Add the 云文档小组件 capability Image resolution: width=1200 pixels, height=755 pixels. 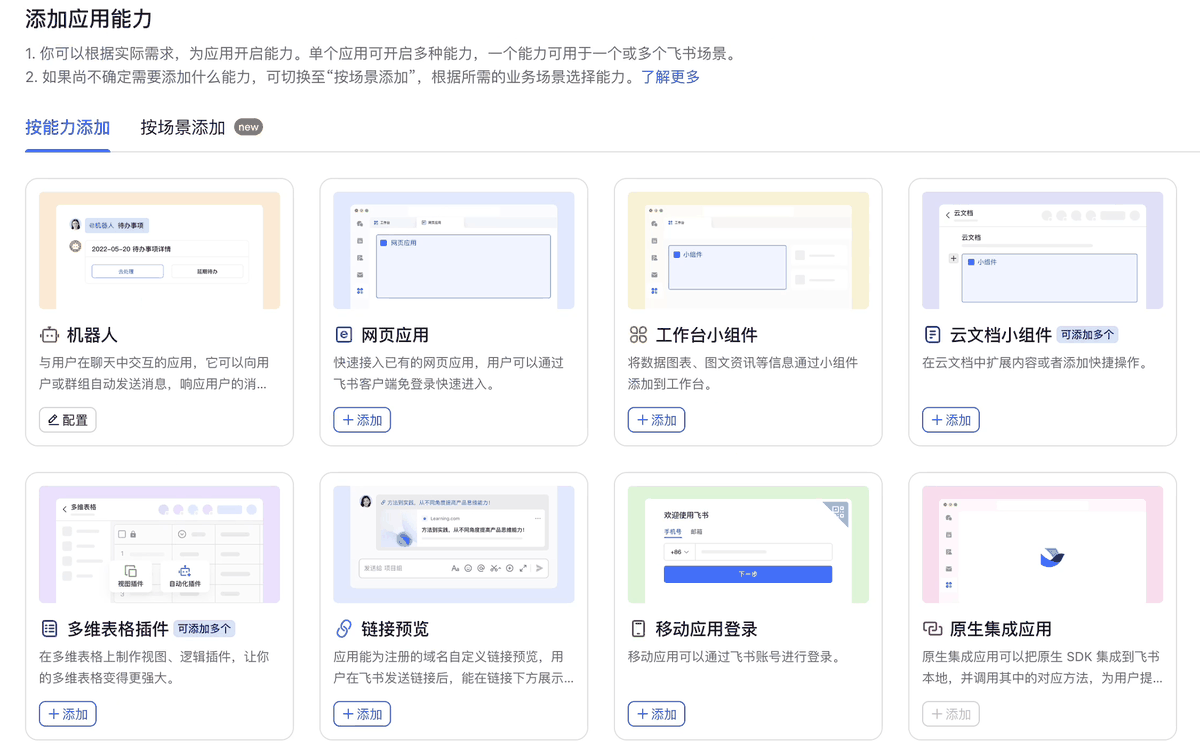(x=951, y=420)
